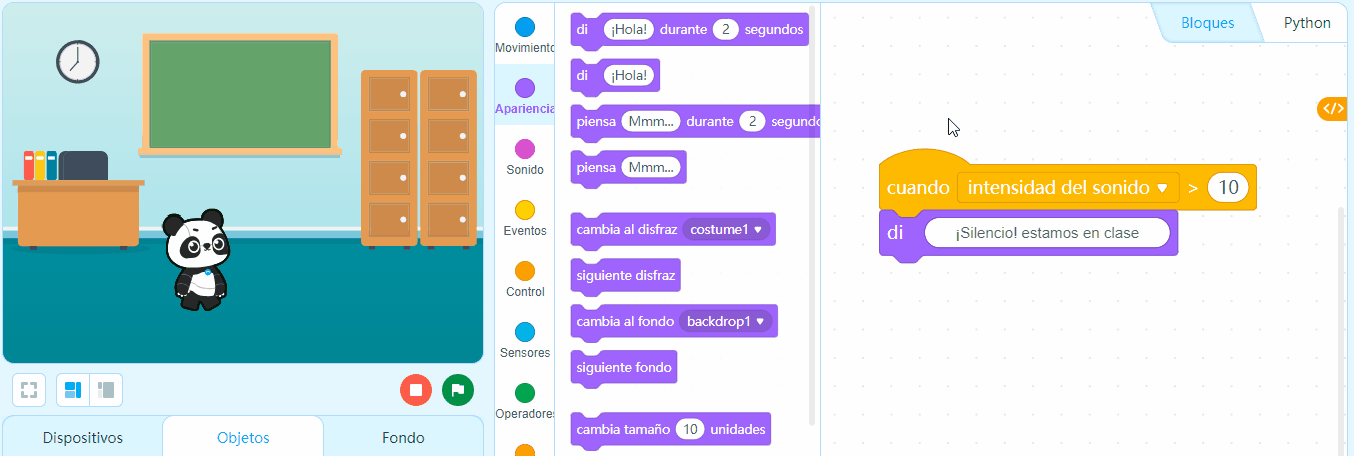The height and width of the screenshot is (456, 1354).
Task: Enter fullscreen stage mode
Action: click(29, 390)
